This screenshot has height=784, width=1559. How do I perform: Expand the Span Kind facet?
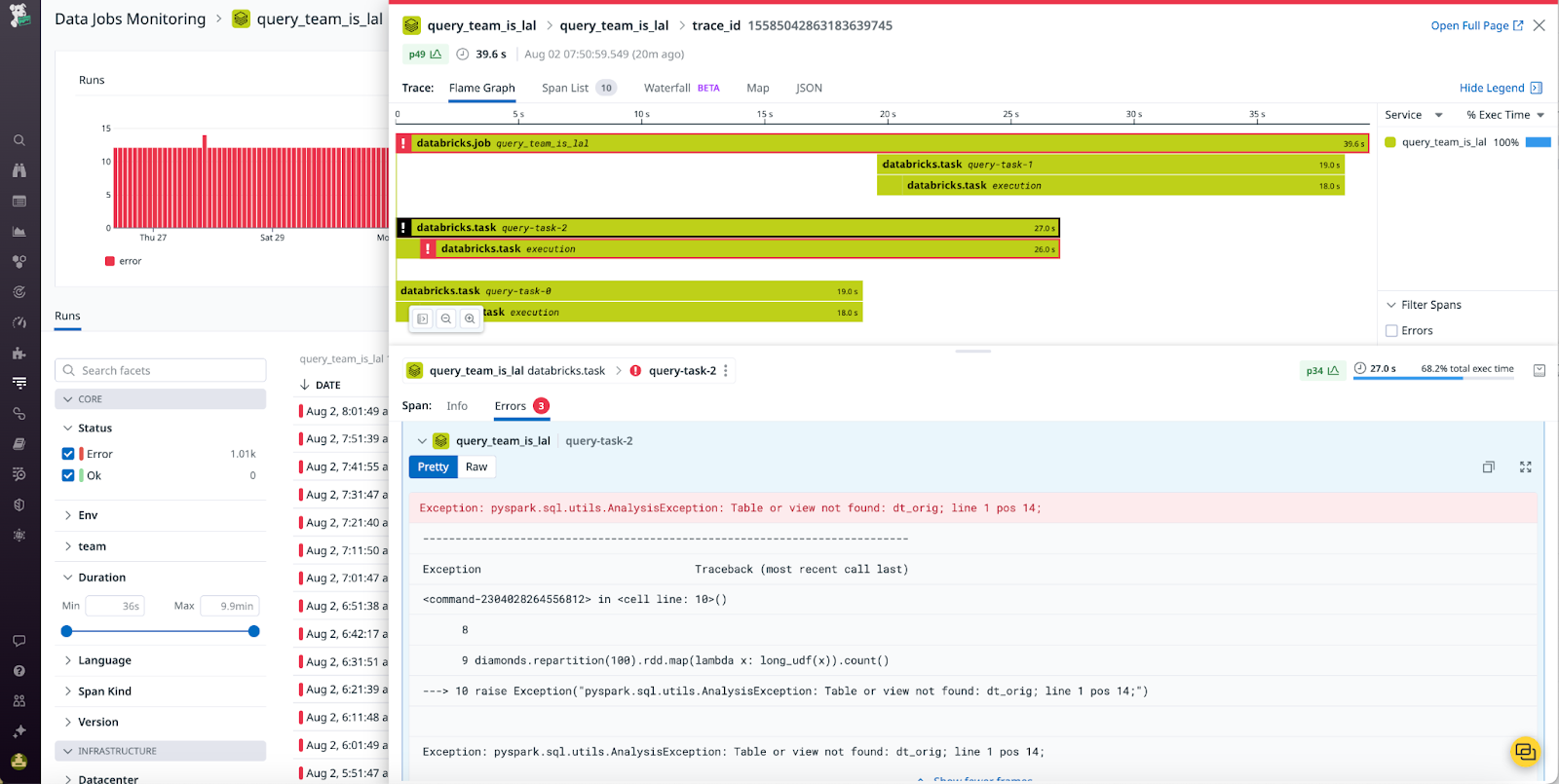104,691
